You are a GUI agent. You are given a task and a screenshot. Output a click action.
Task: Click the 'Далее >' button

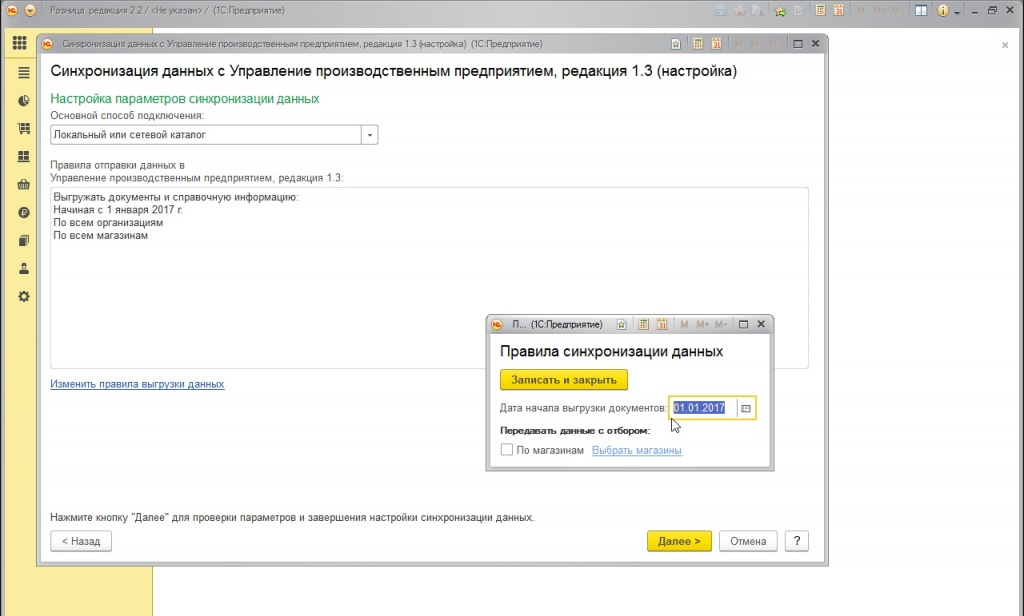pos(679,541)
